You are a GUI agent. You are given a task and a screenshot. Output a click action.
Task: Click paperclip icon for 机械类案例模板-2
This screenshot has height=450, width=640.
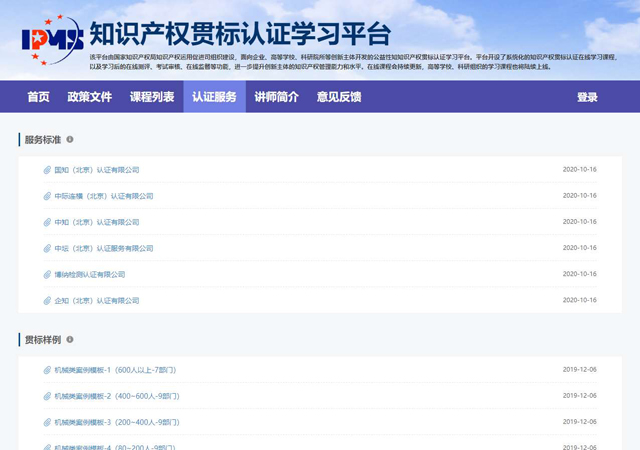(47, 396)
